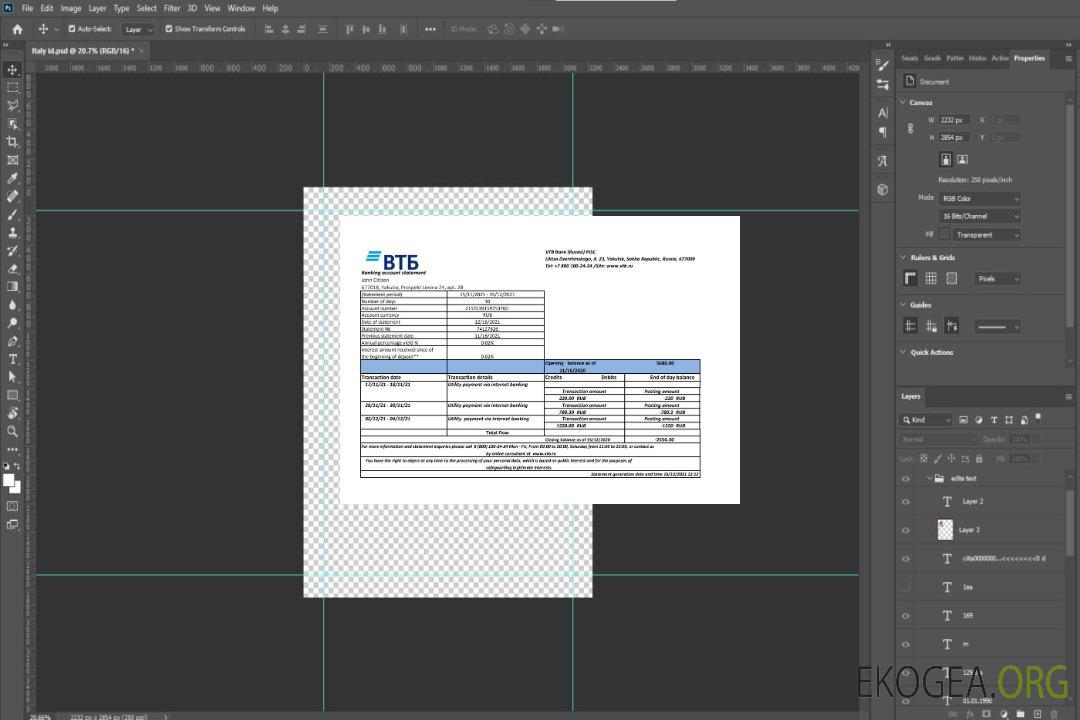This screenshot has width=1080, height=720.
Task: Select the Horizontal Type tool
Action: pyautogui.click(x=12, y=359)
